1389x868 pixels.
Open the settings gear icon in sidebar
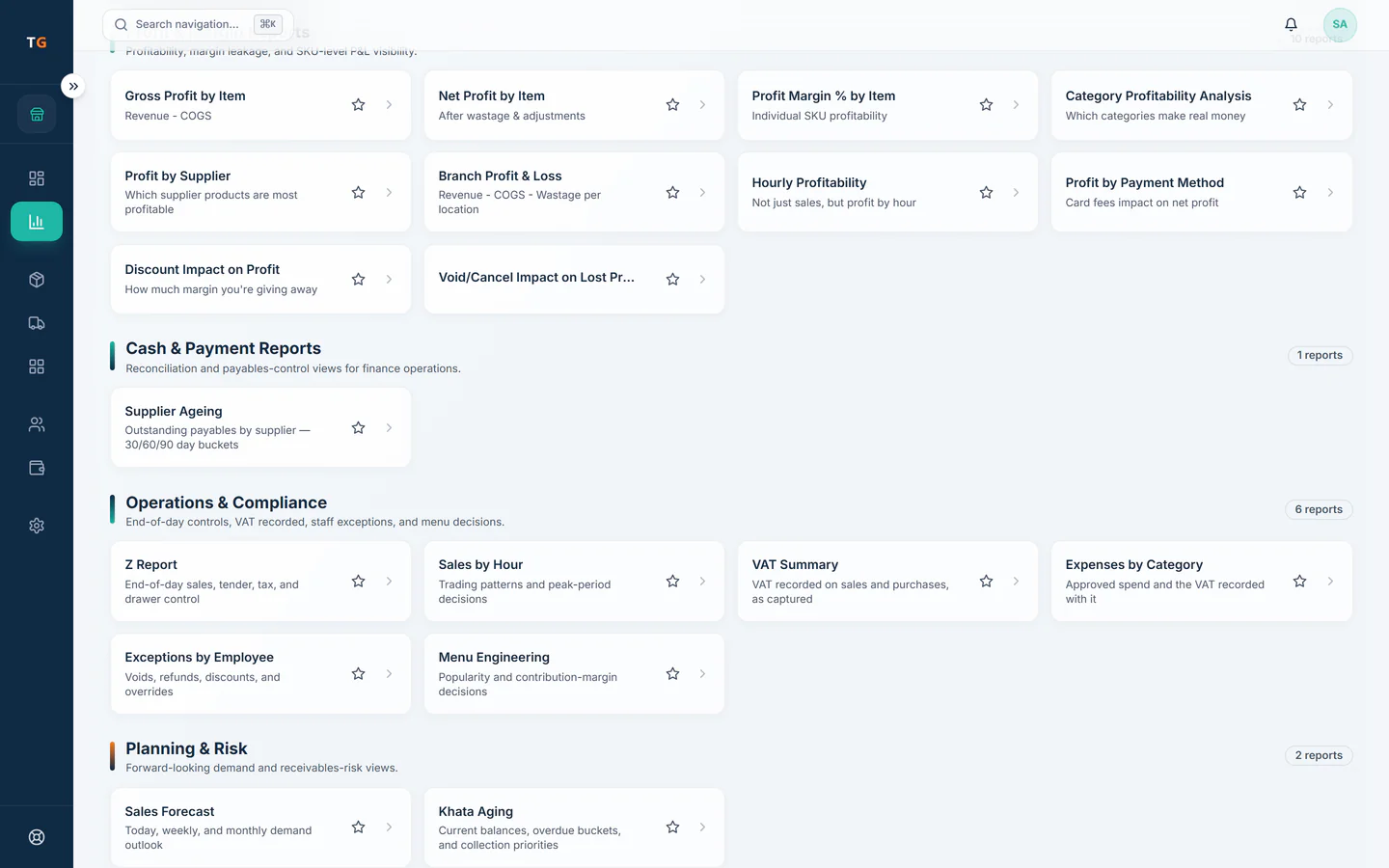[37, 526]
